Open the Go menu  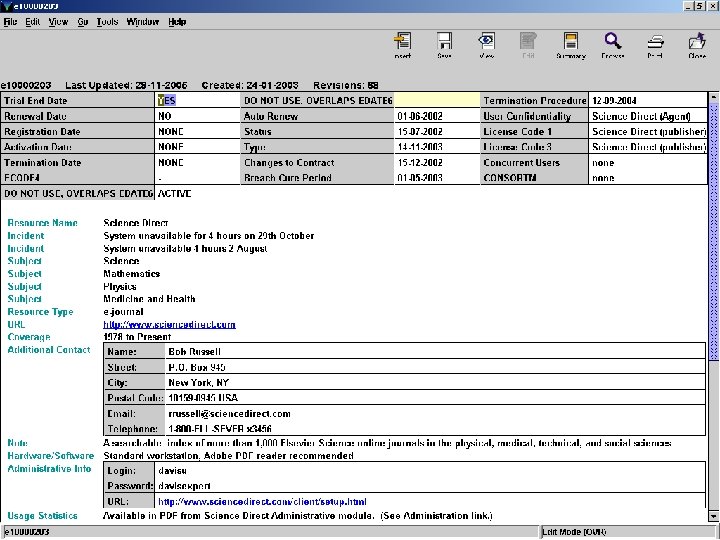[82, 21]
